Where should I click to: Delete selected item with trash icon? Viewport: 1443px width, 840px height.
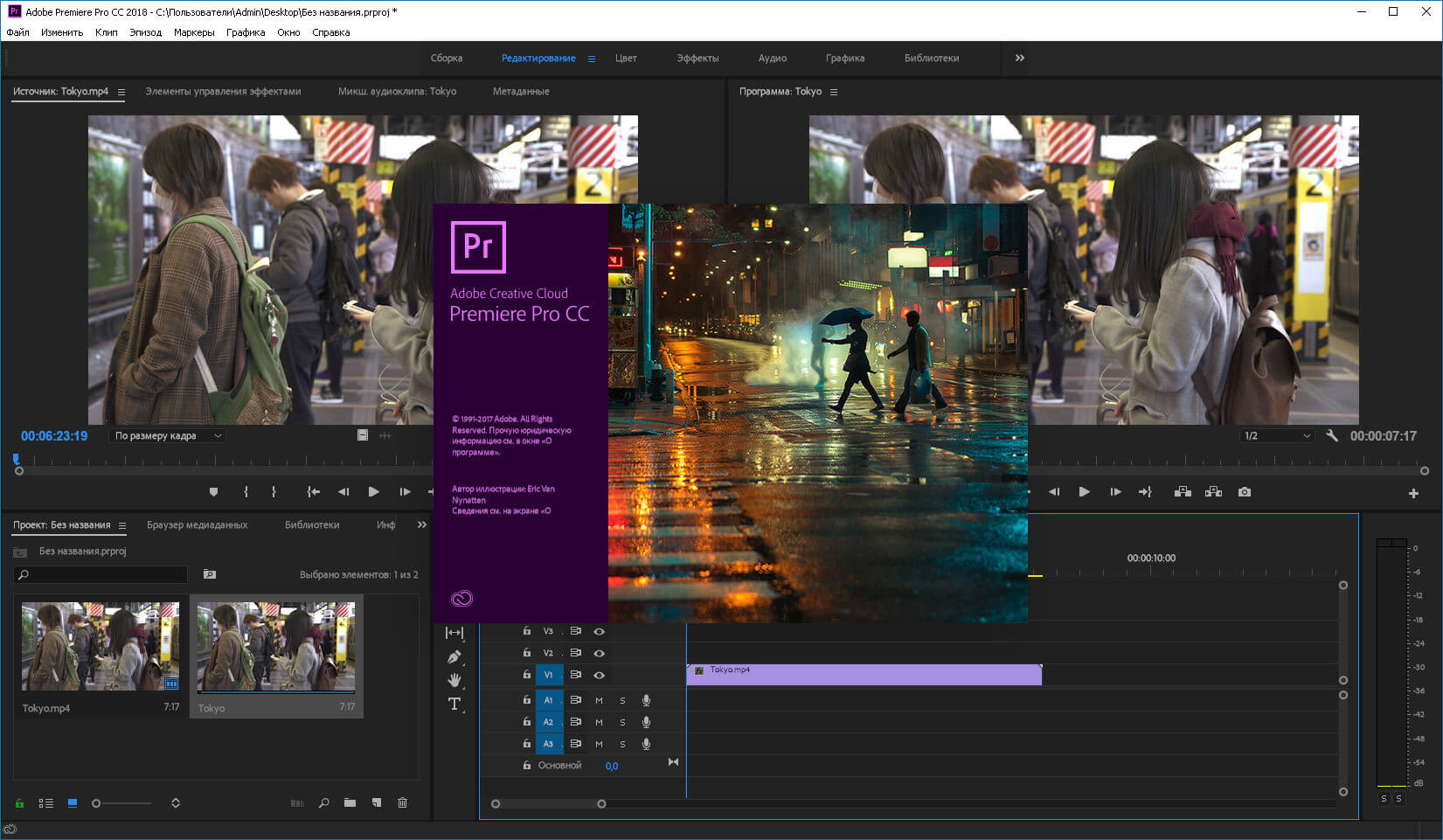[x=402, y=802]
